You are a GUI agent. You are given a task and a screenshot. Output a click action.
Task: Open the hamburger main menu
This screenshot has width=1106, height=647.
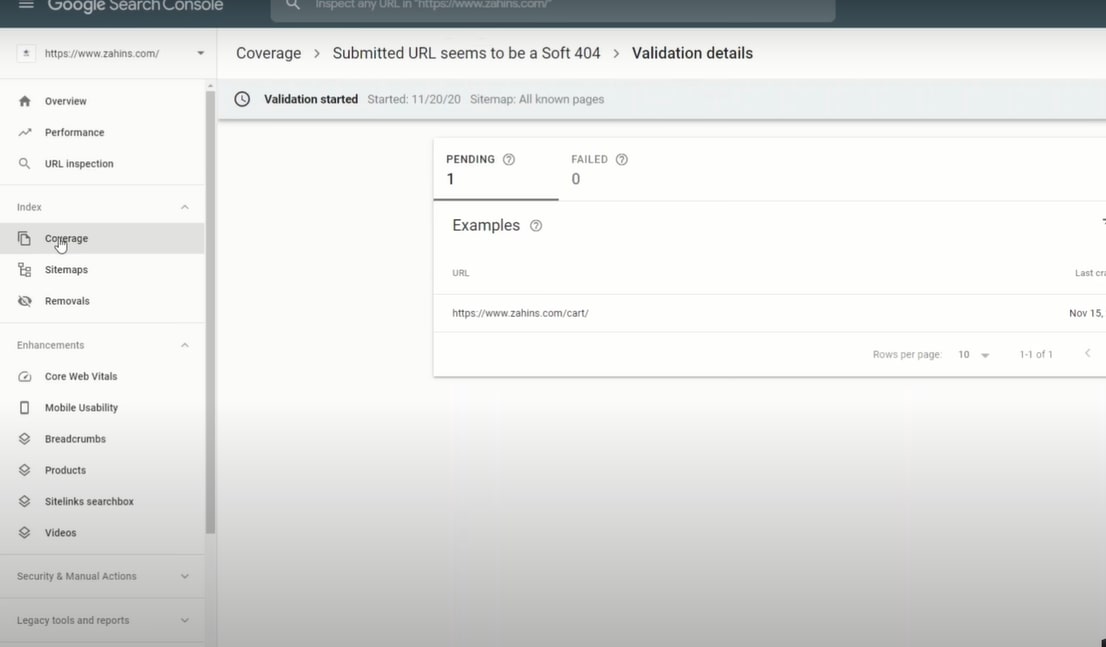(26, 6)
